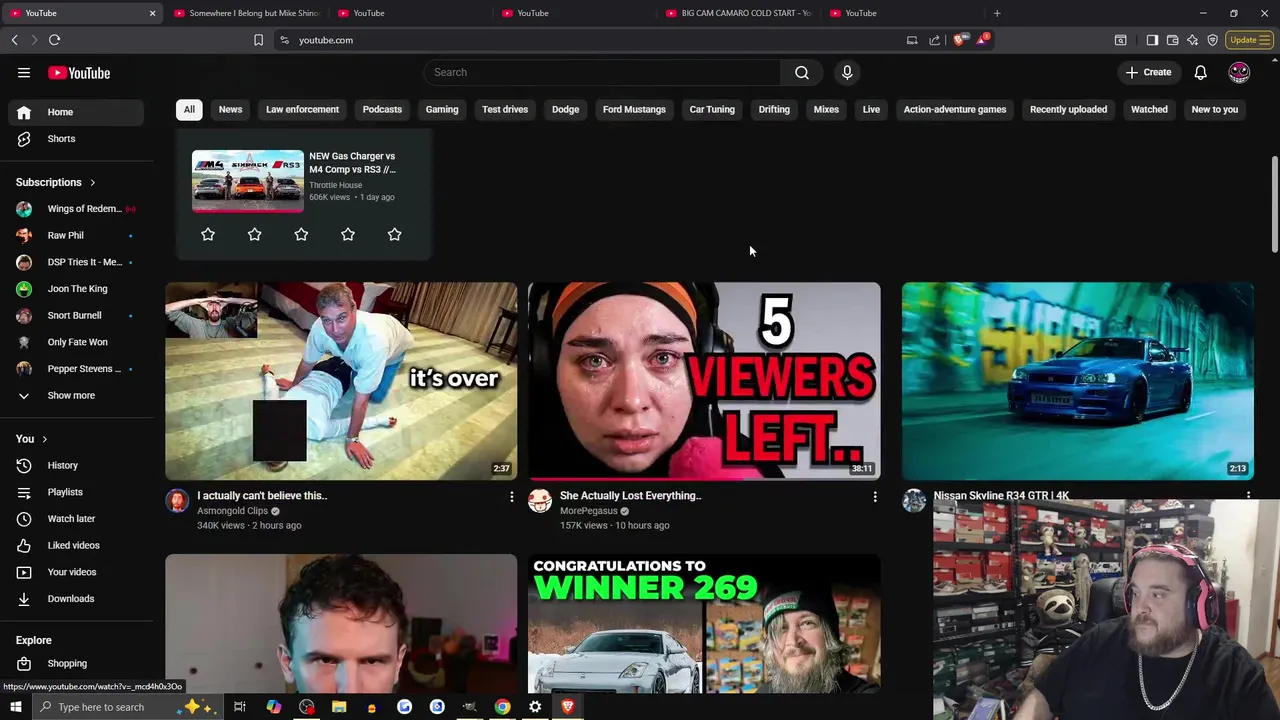The height and width of the screenshot is (720, 1280).
Task: Open More options for 'I actually can't believe this..'
Action: point(512,496)
